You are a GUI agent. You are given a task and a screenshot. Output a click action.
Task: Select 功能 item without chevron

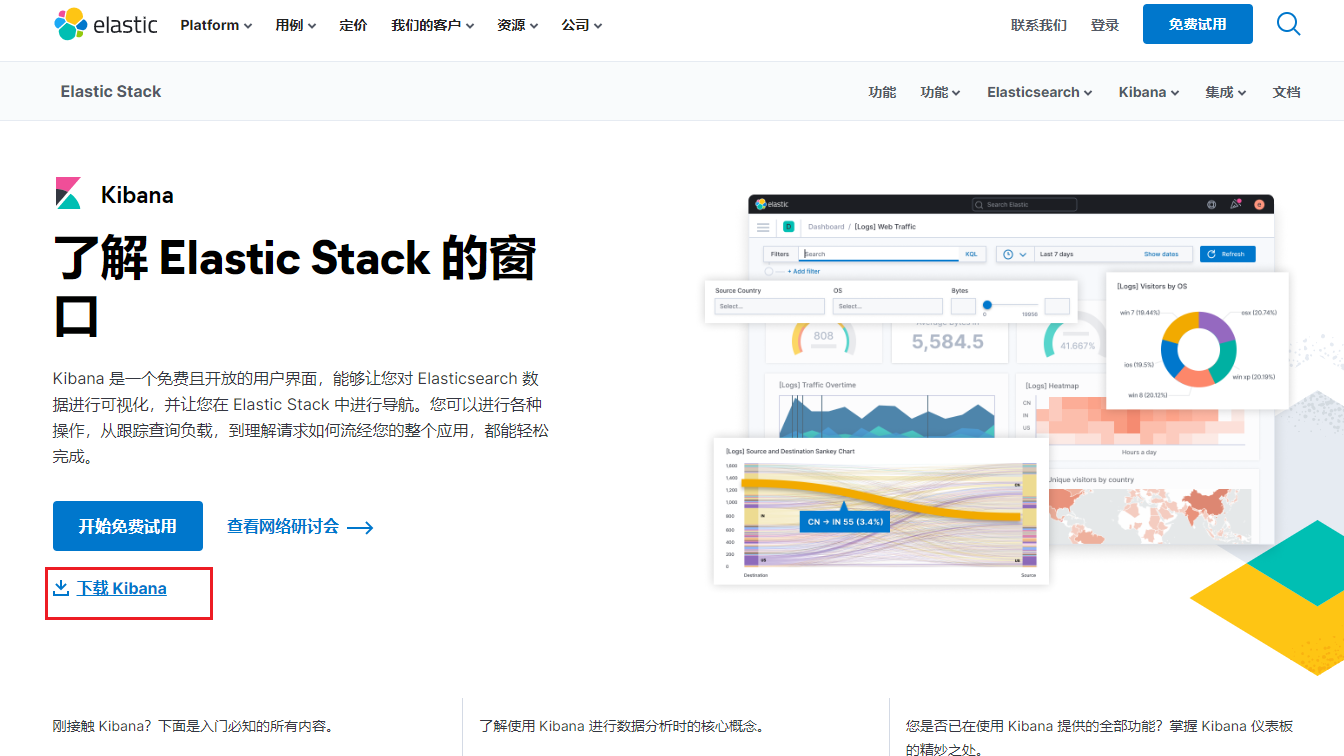pos(882,92)
